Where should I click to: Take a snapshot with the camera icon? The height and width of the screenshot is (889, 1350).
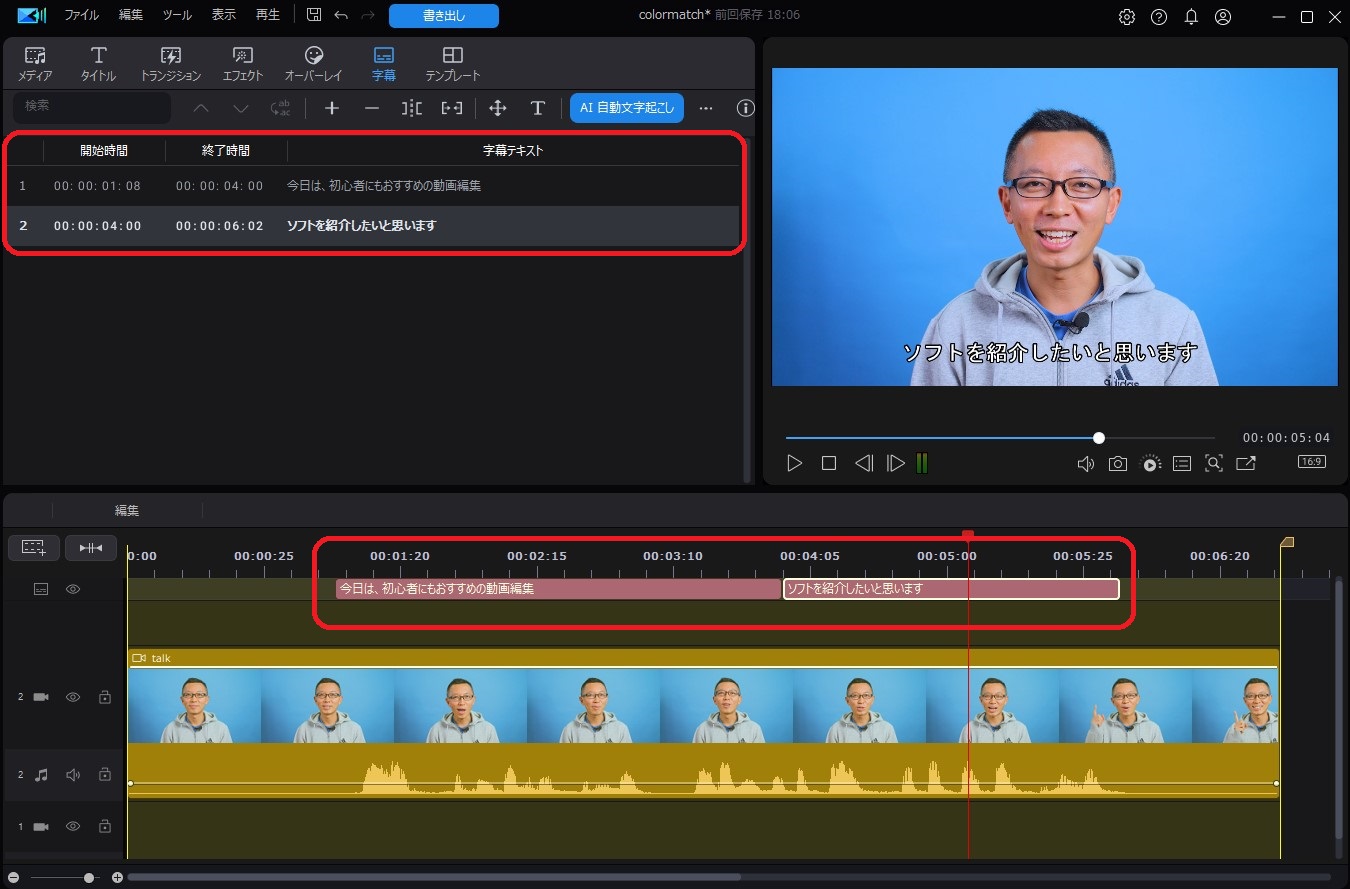pyautogui.click(x=1118, y=463)
